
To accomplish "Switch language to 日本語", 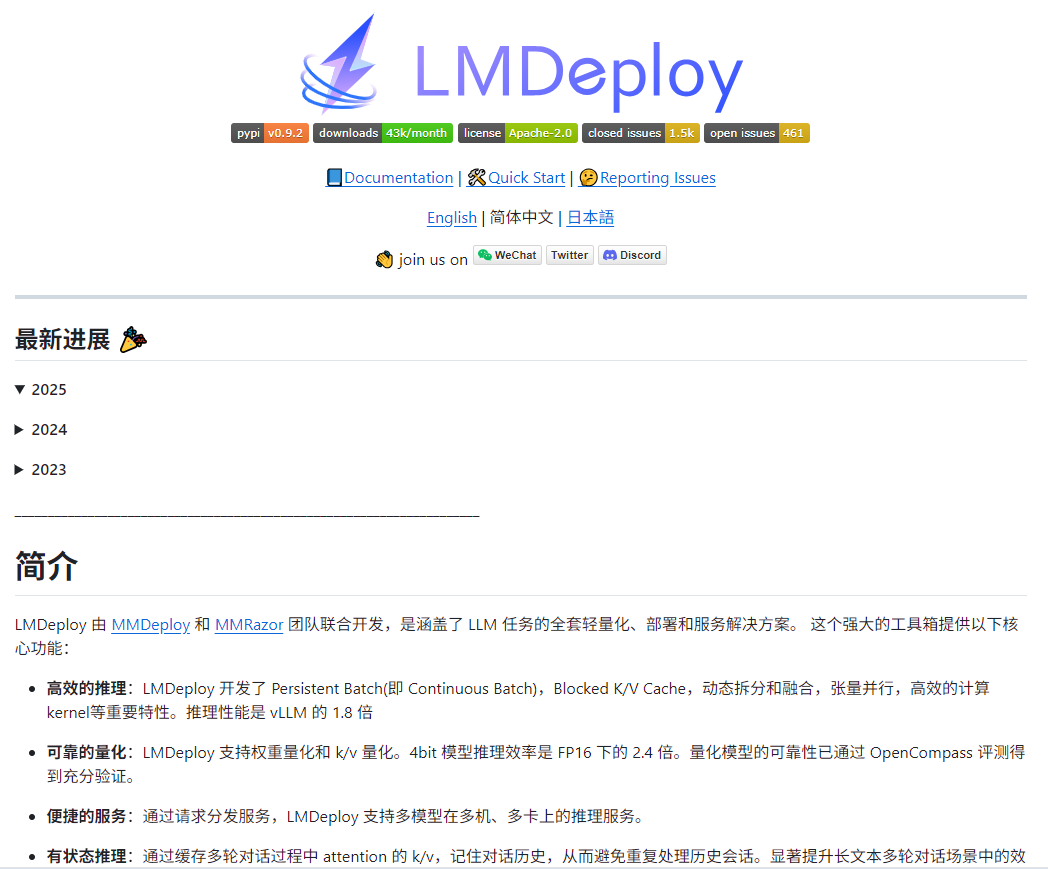I will click(x=590, y=218).
